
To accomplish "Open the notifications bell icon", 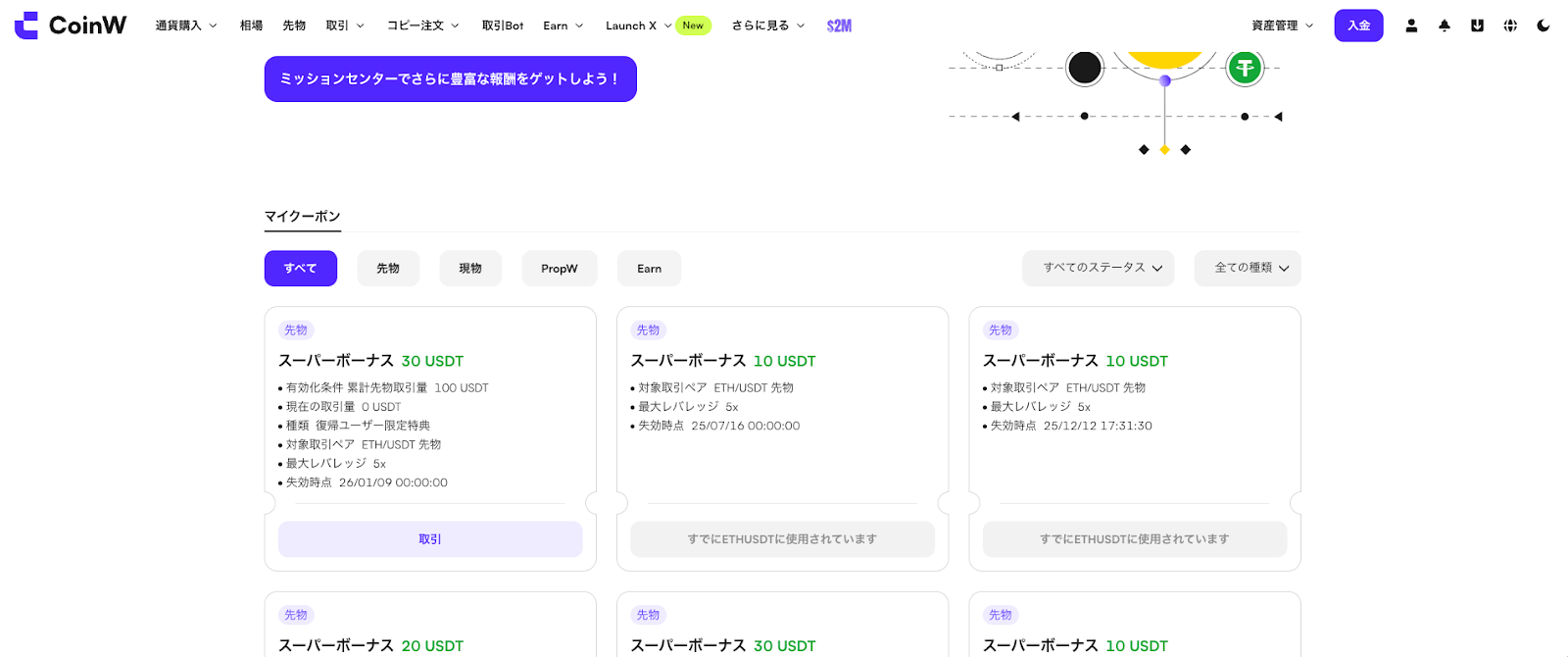I will 1445,25.
